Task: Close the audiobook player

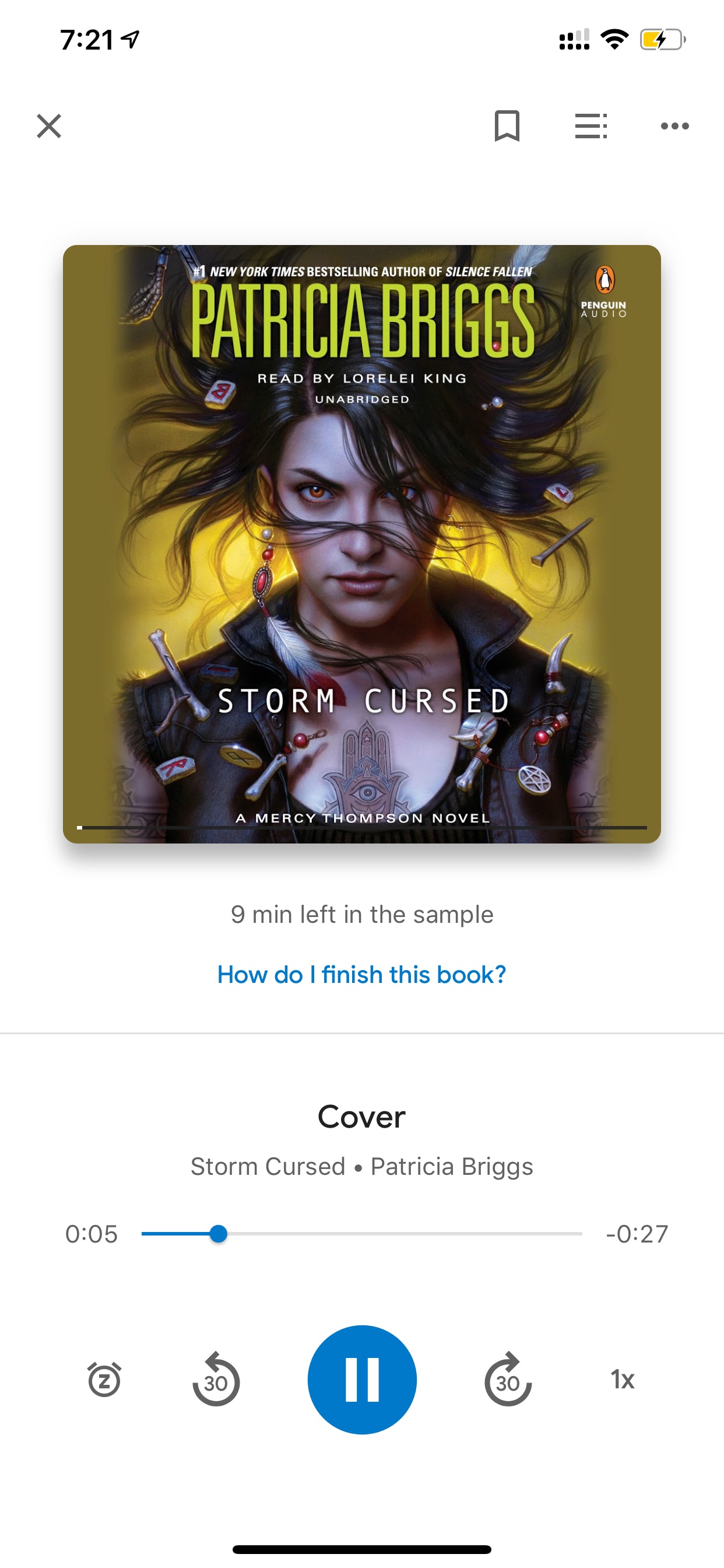Action: tap(48, 126)
